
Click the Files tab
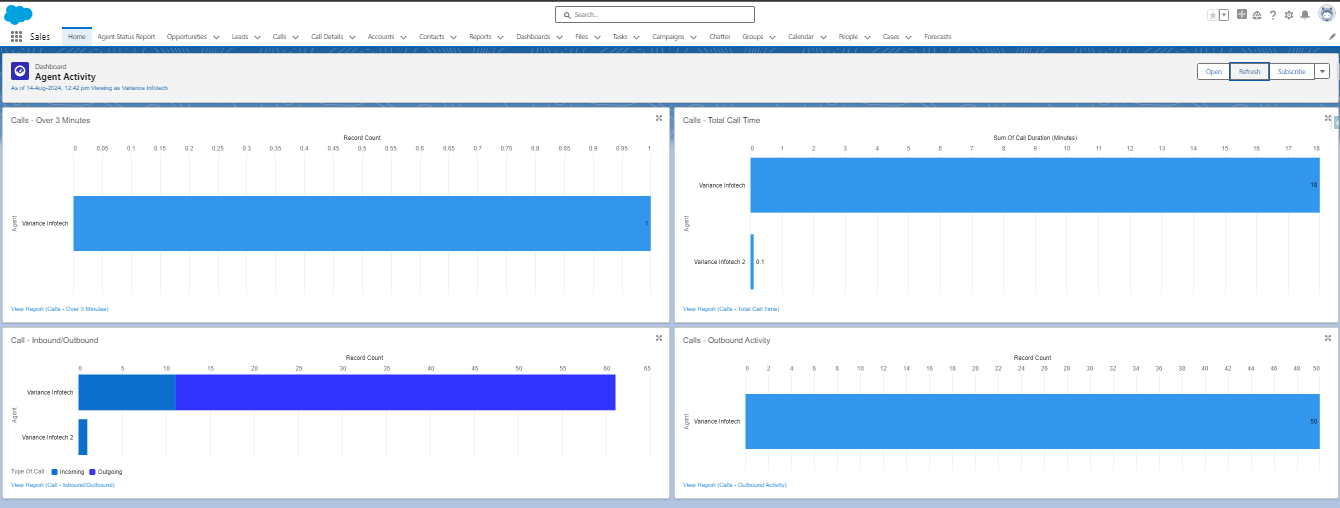point(581,36)
